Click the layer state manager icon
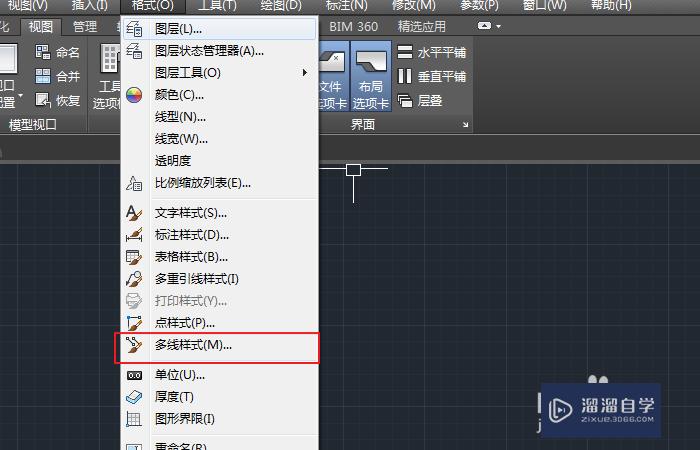 pos(134,51)
